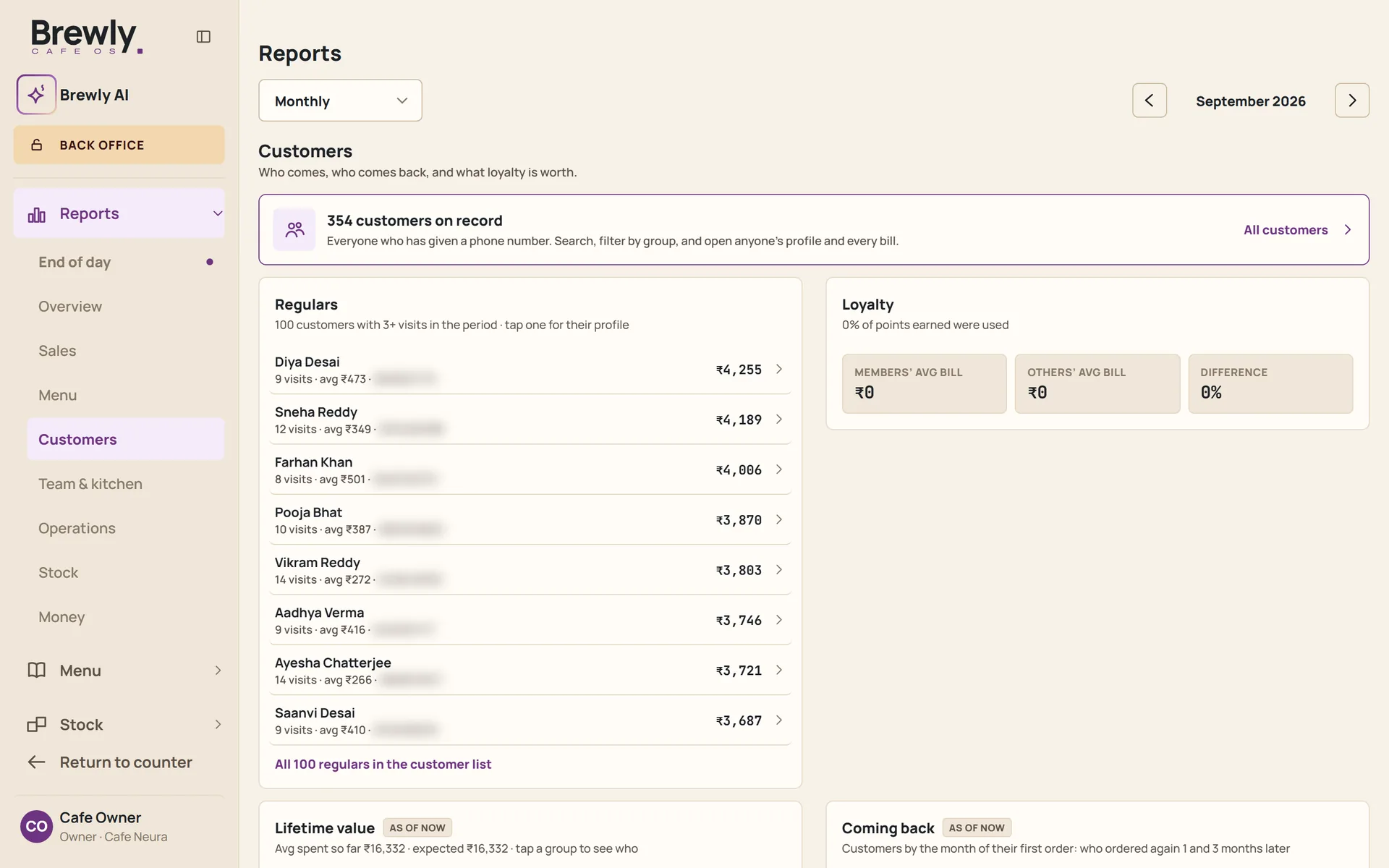The height and width of the screenshot is (868, 1389).
Task: Go to the next month
Action: (1352, 101)
